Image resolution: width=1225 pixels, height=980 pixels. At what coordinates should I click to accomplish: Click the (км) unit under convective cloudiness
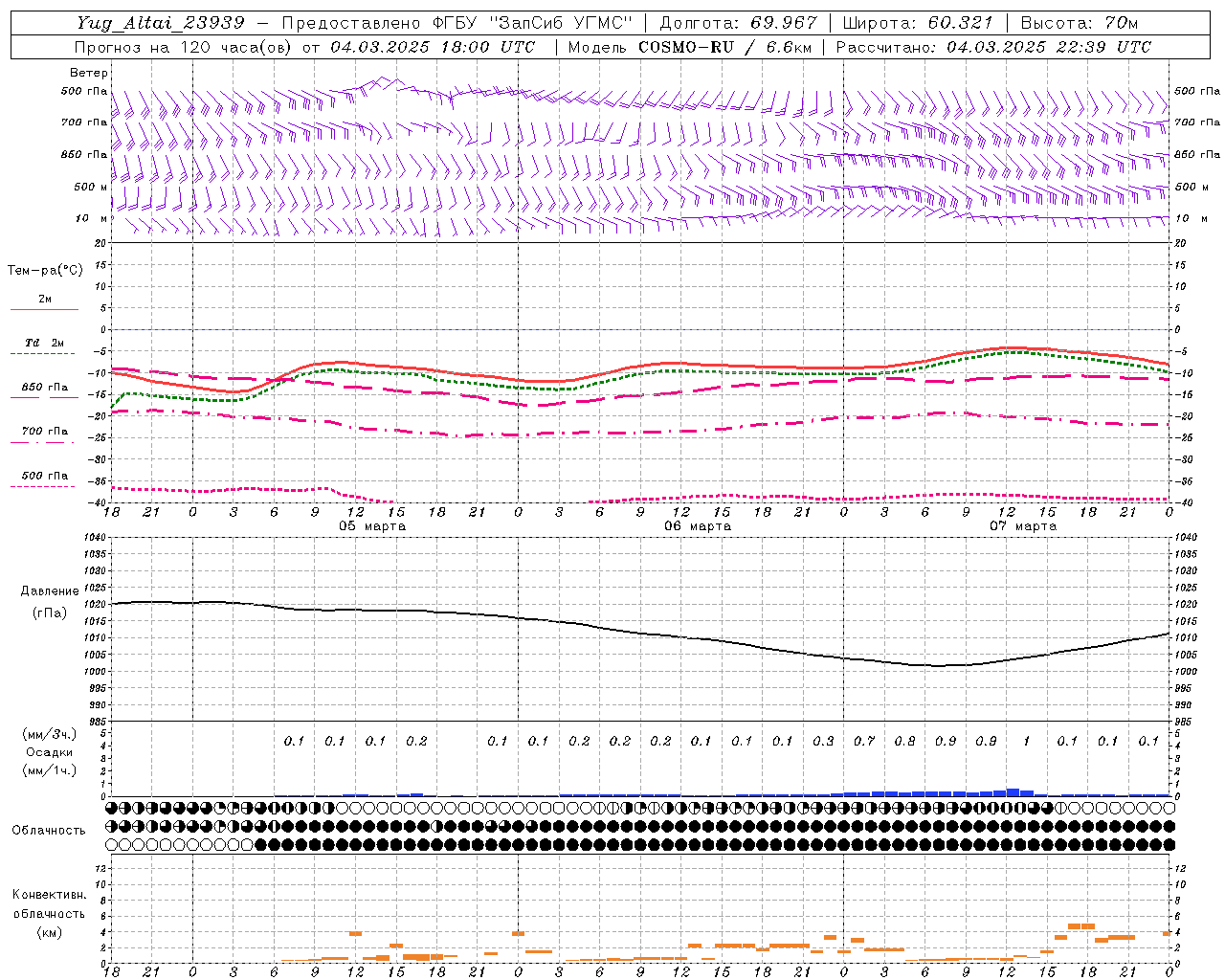(x=49, y=932)
